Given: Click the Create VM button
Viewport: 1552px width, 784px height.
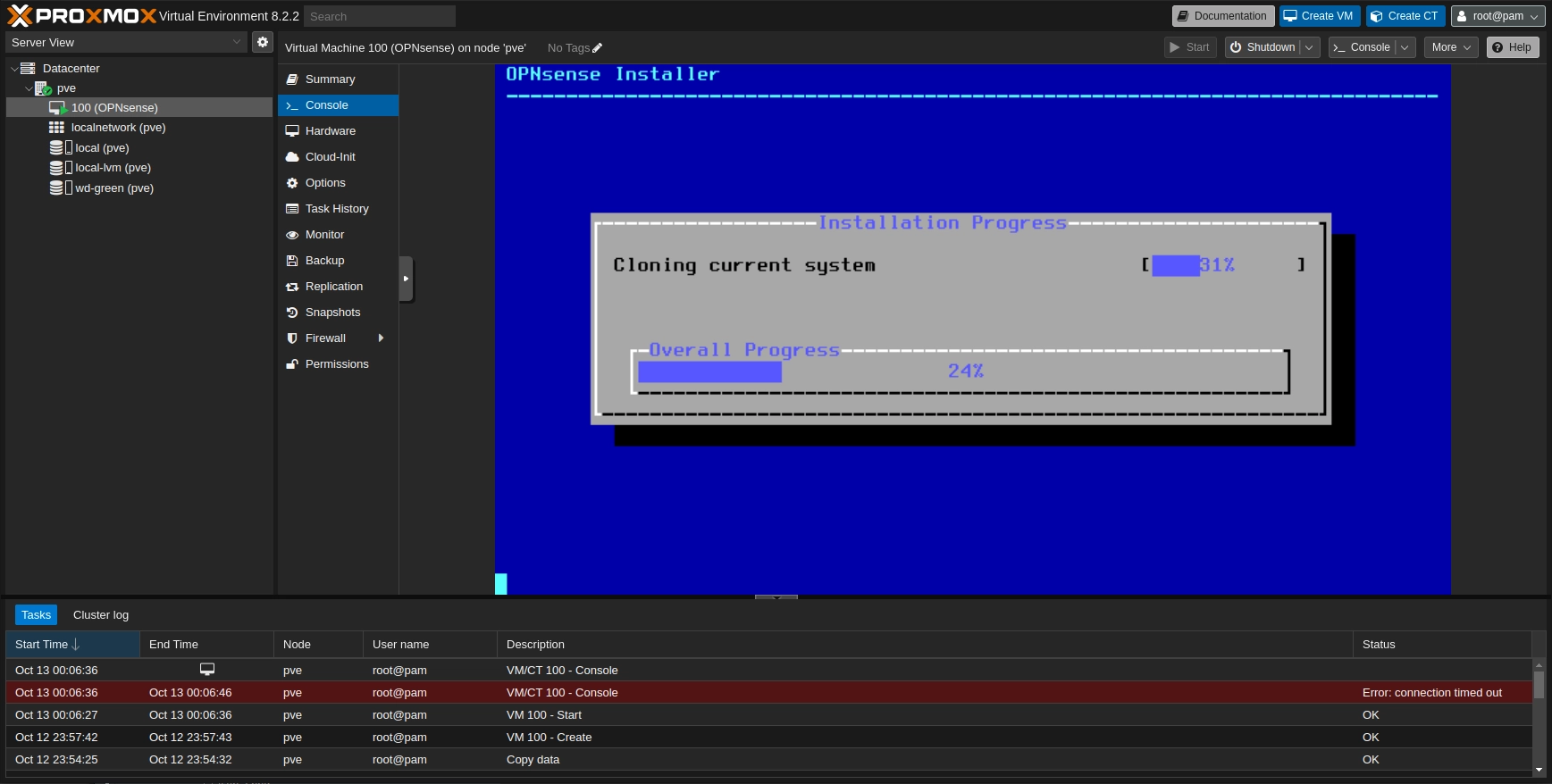Looking at the screenshot, I should 1320,16.
